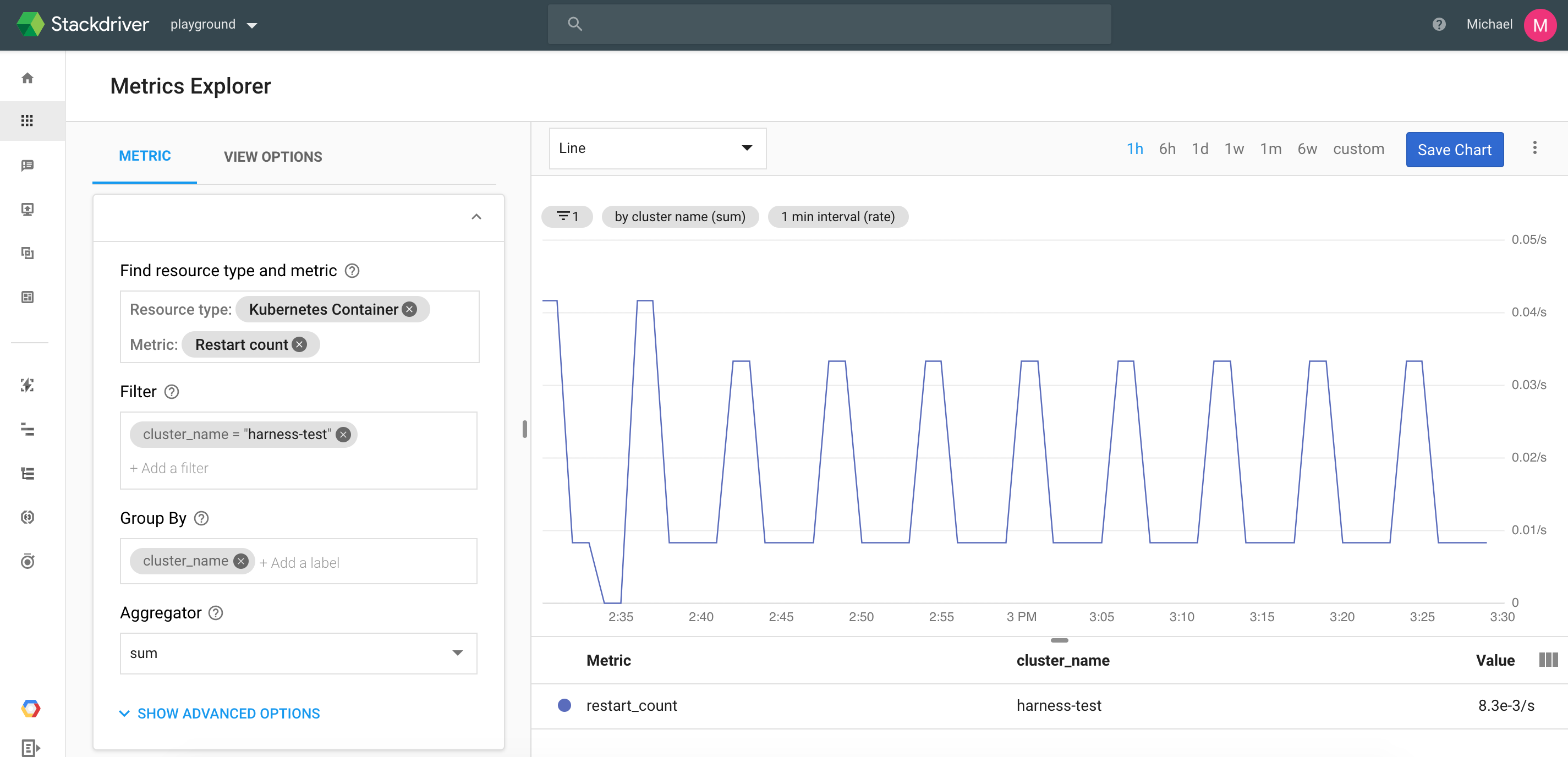The image size is (1568, 757).
Task: Click the top search bar
Action: [829, 24]
